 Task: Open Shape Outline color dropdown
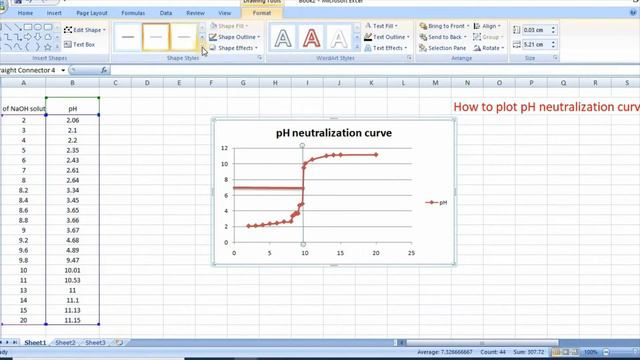coord(234,37)
